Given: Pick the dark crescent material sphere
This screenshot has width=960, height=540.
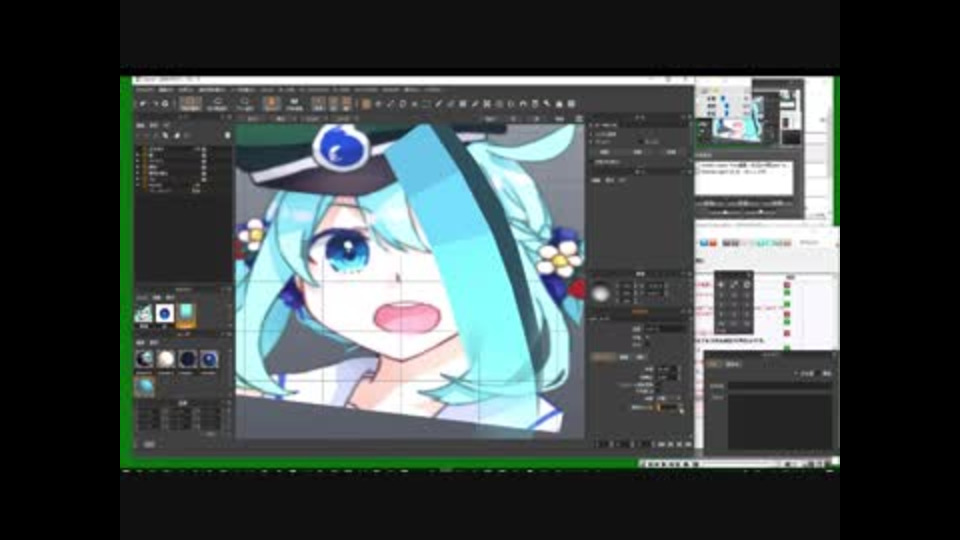Looking at the screenshot, I should [144, 359].
